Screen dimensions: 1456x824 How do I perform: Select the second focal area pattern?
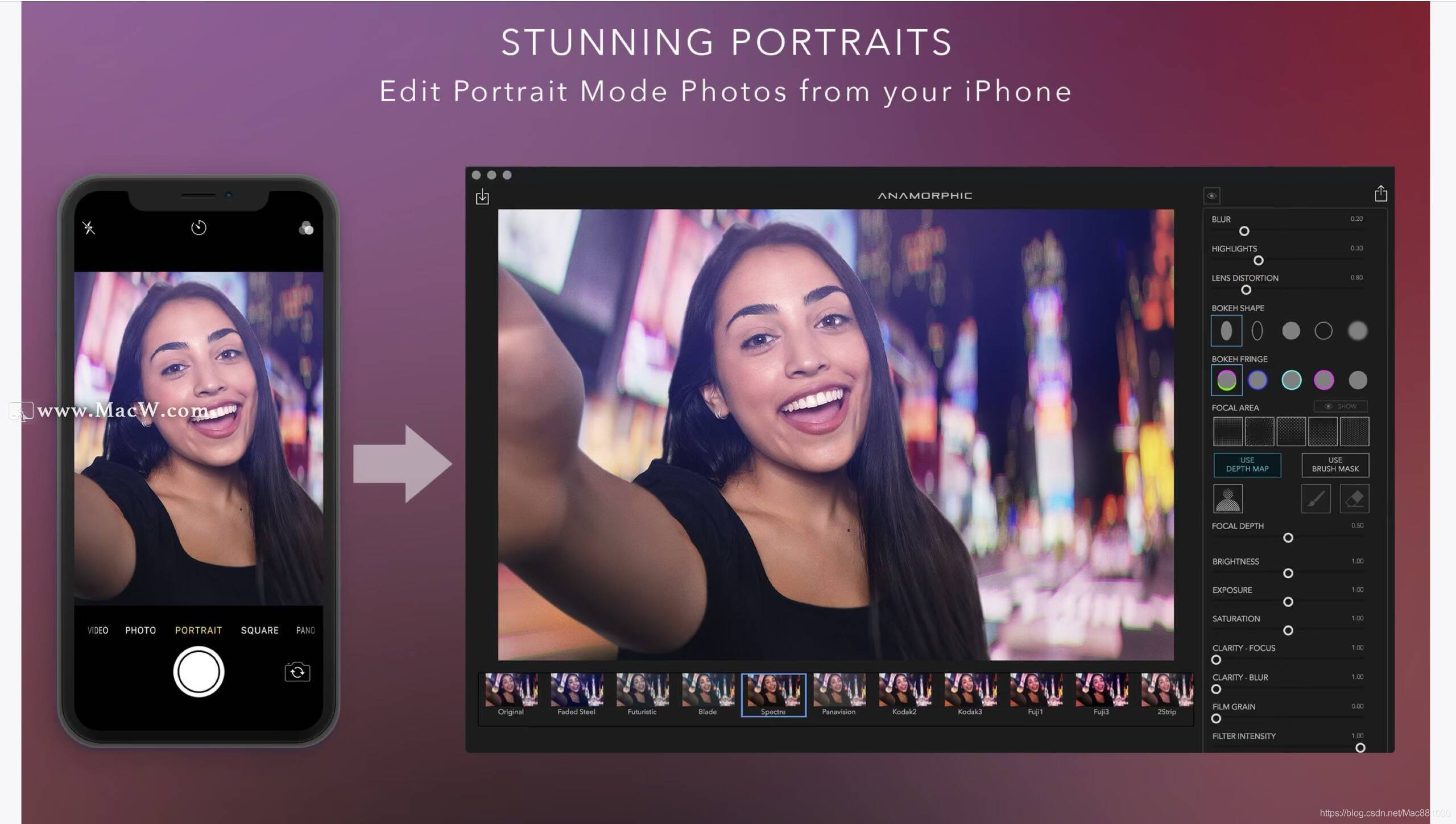point(1259,431)
